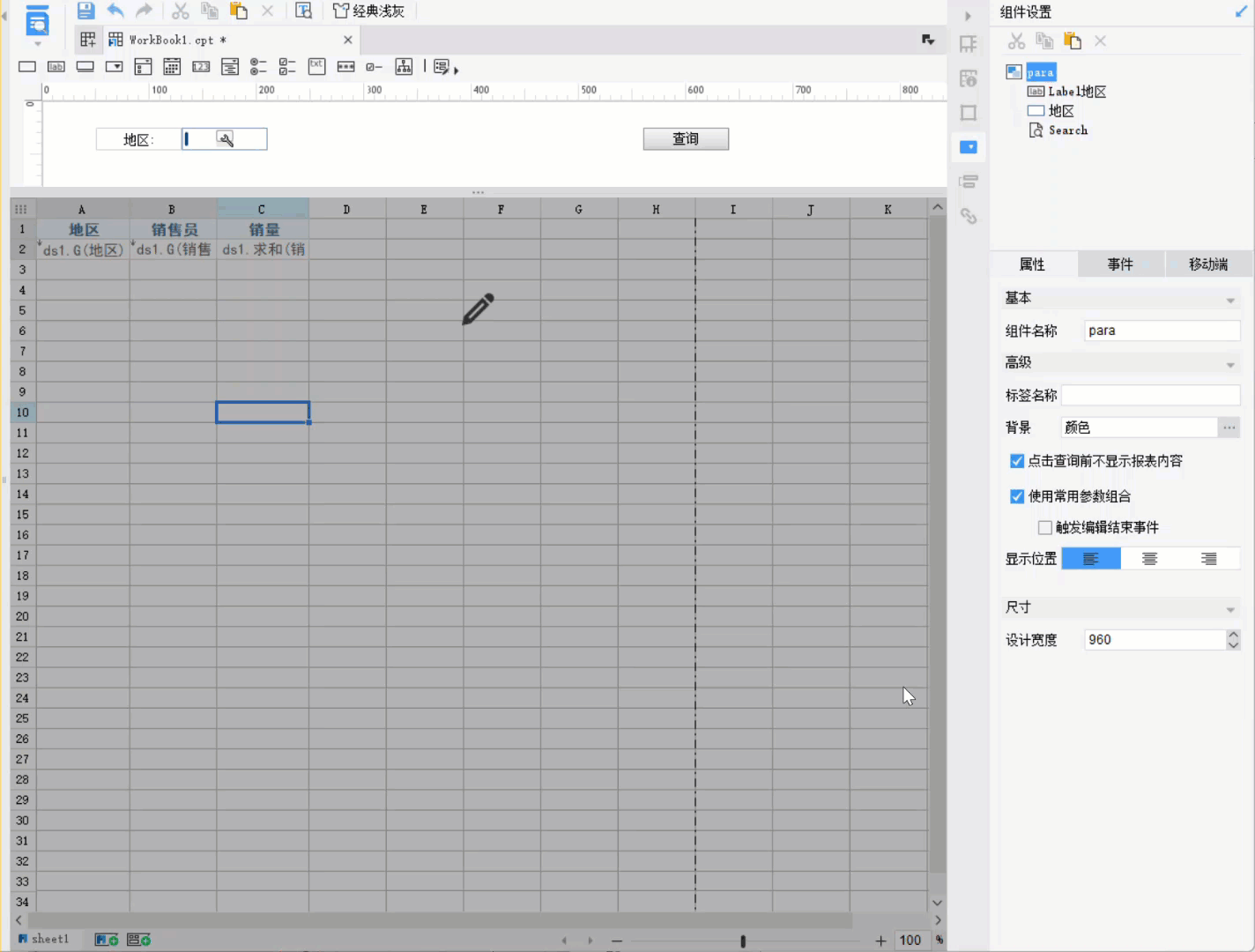
Task: Click the Redo arrow icon
Action: [x=145, y=11]
